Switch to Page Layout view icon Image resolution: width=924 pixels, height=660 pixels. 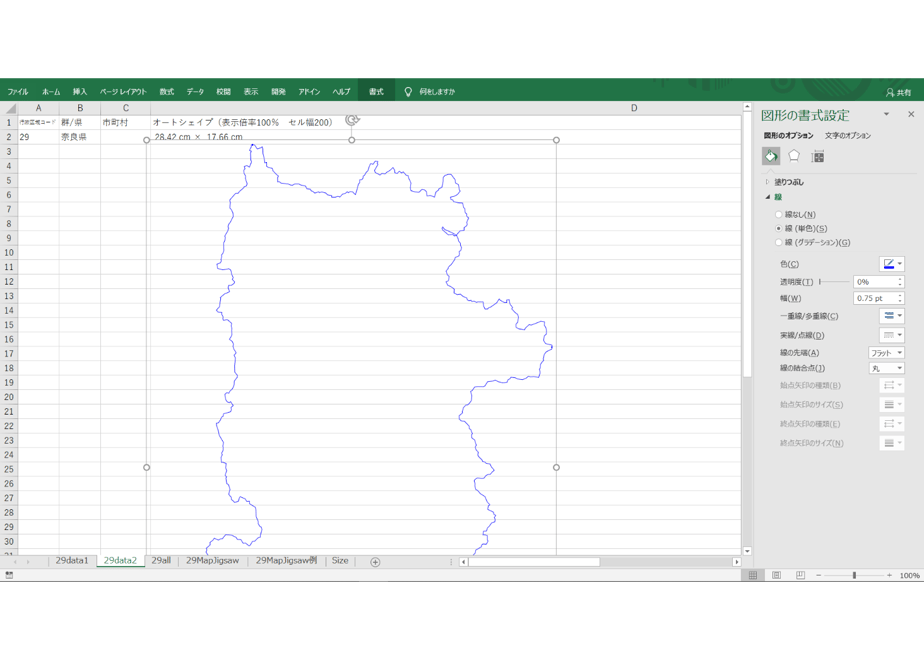tap(777, 575)
